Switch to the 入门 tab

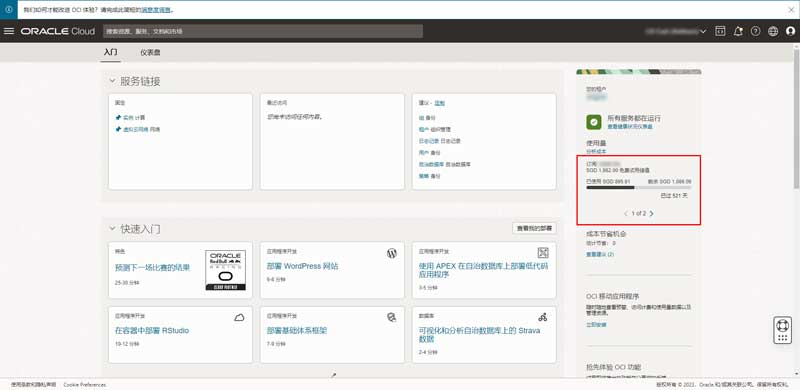110,53
